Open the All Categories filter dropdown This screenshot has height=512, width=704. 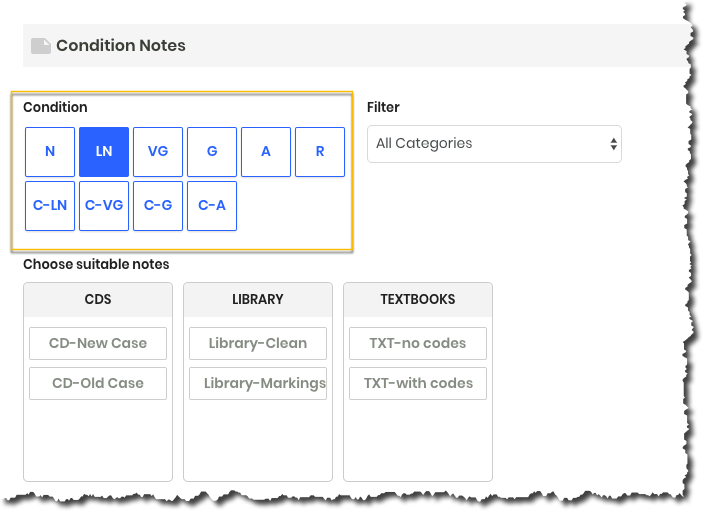click(x=494, y=144)
